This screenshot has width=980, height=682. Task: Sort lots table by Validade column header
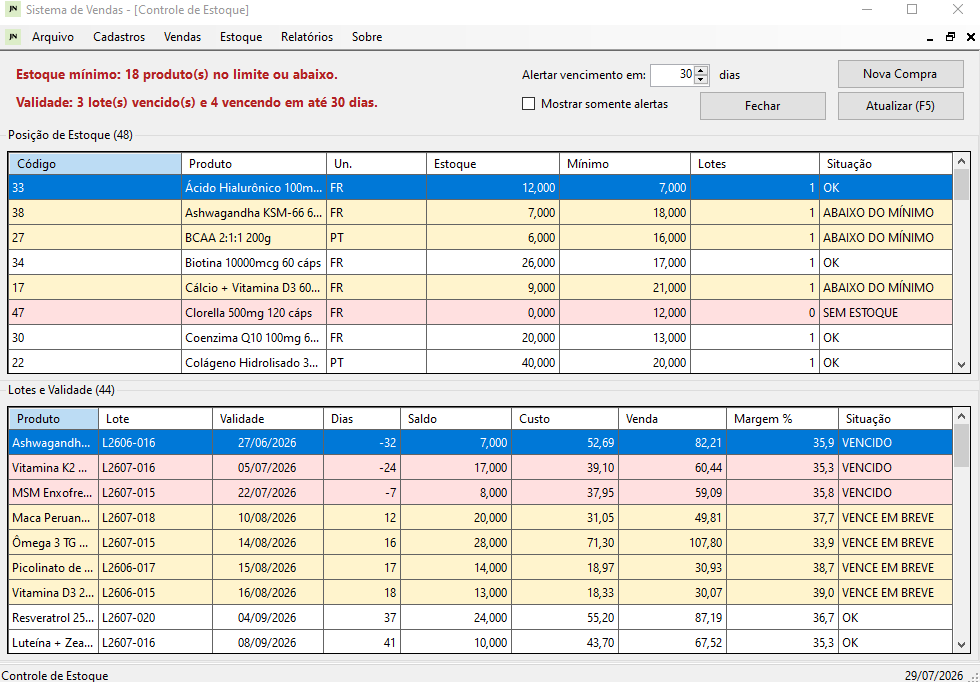[268, 419]
